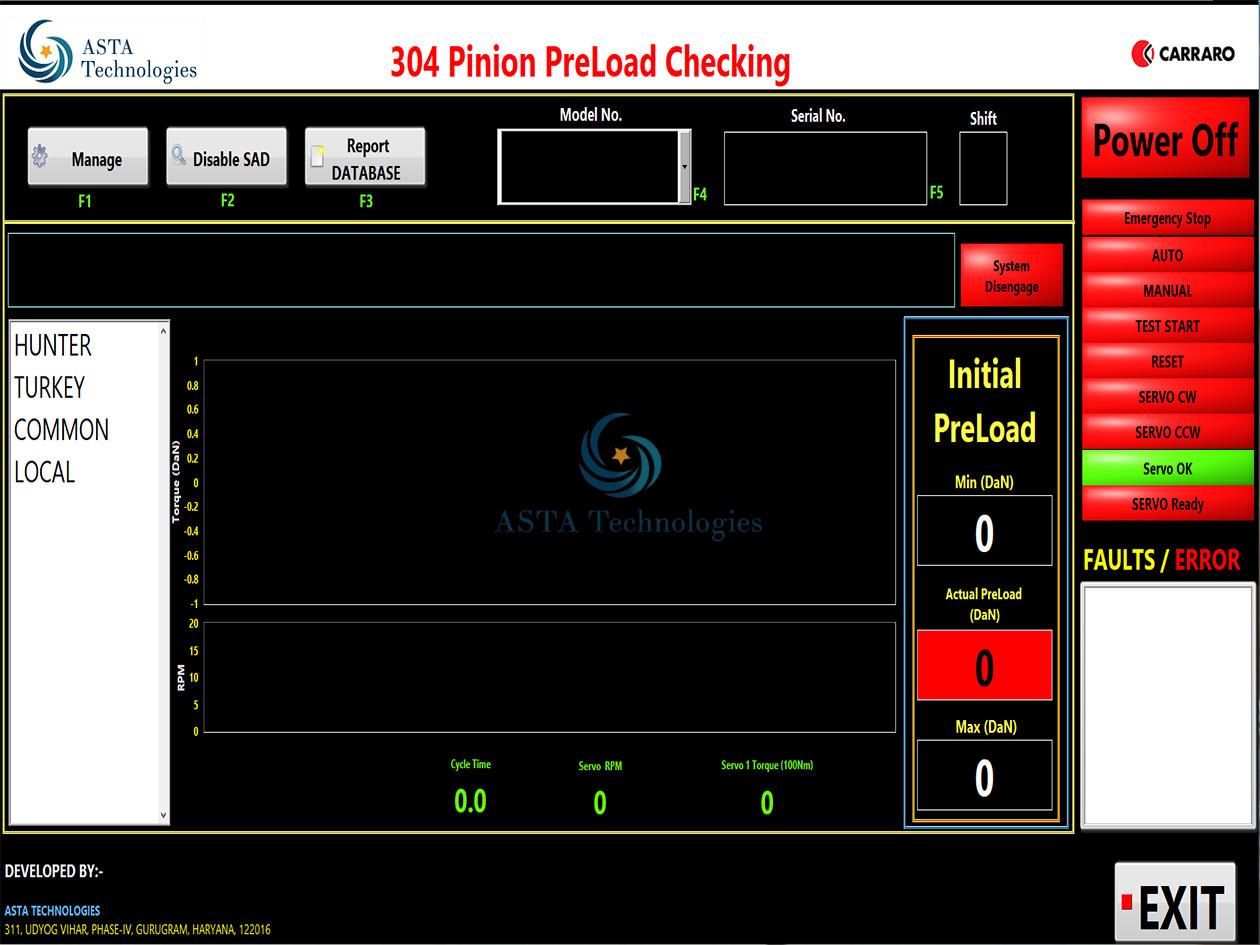The image size is (1260, 945).
Task: Toggle the Power Off button
Action: click(x=1165, y=141)
